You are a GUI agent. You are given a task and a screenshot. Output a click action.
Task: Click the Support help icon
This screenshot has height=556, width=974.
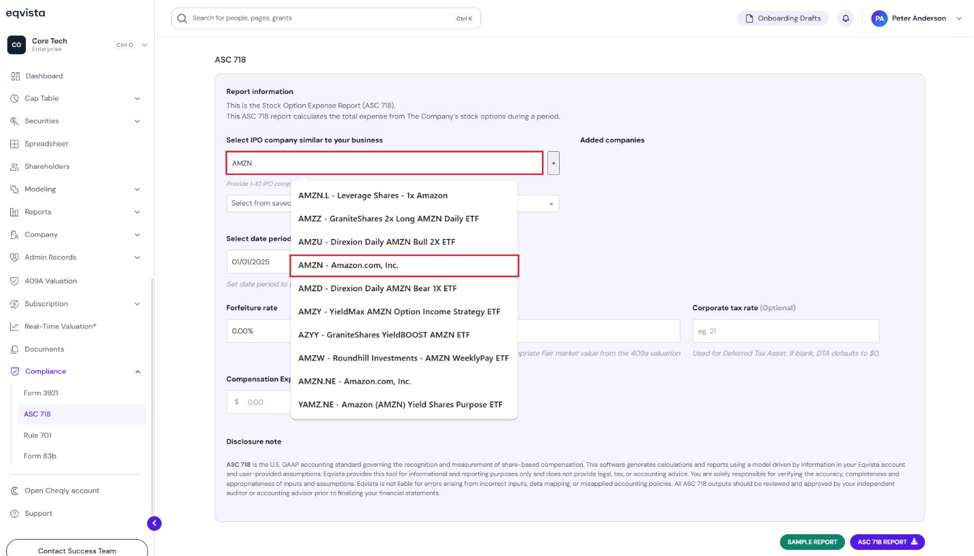14,513
